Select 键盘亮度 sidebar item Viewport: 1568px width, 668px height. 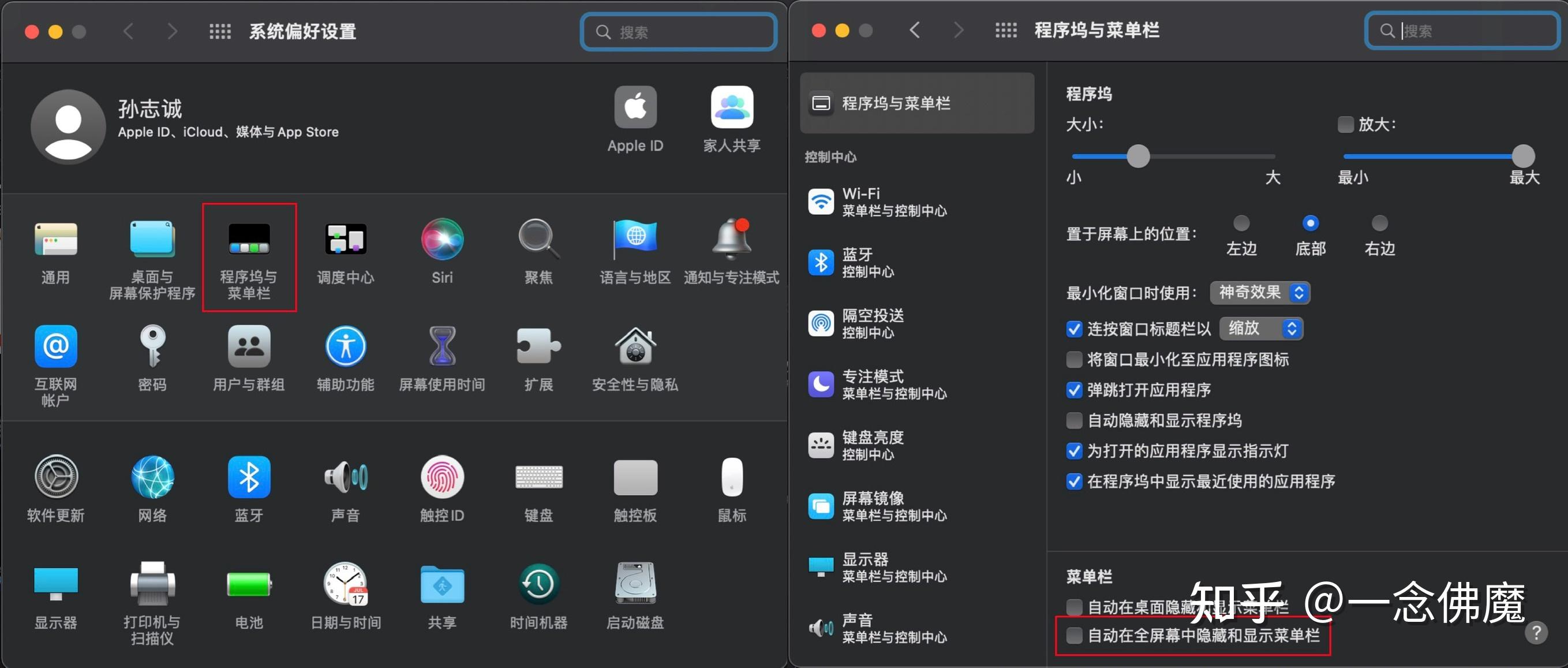916,445
